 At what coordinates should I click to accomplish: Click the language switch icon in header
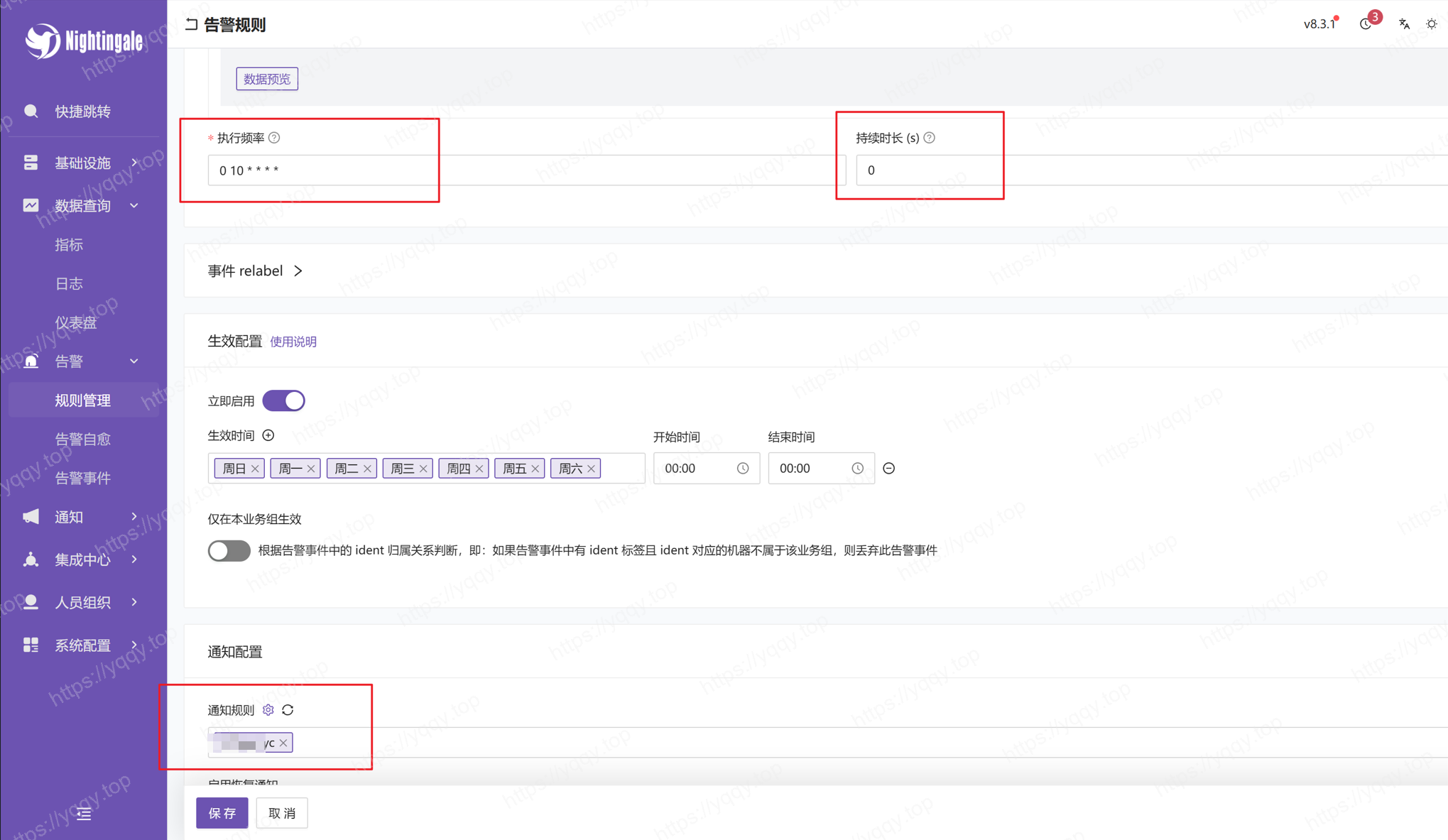click(1404, 23)
